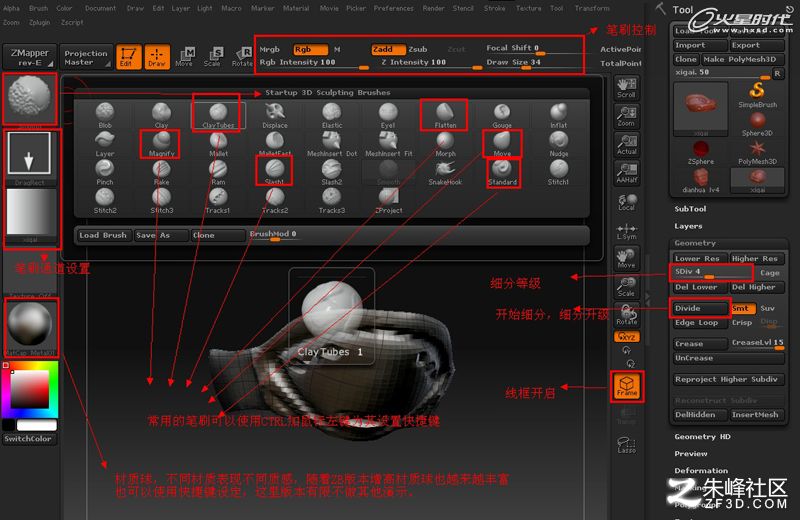Toggle Mrgb painting mode
Image resolution: width=800 pixels, height=520 pixels.
click(x=270, y=49)
